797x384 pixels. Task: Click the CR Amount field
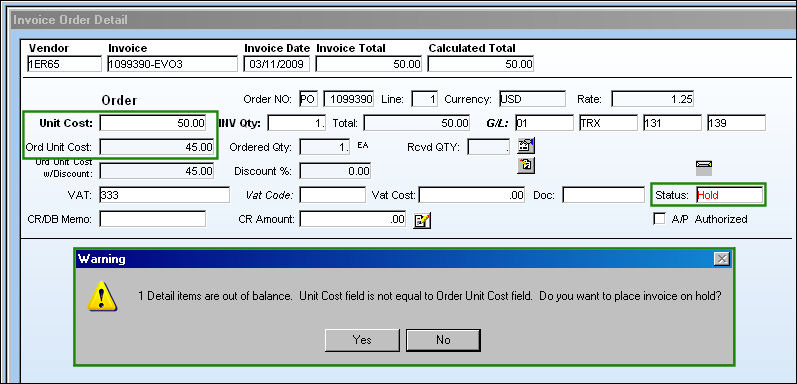[353, 219]
